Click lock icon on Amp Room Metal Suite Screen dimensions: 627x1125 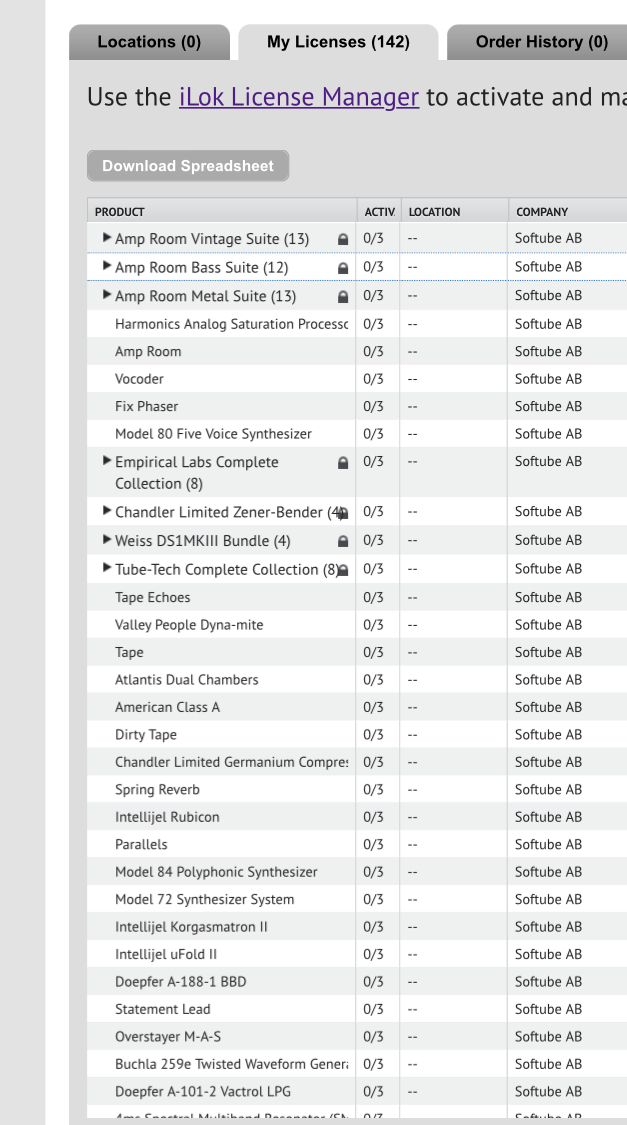pyautogui.click(x=343, y=297)
